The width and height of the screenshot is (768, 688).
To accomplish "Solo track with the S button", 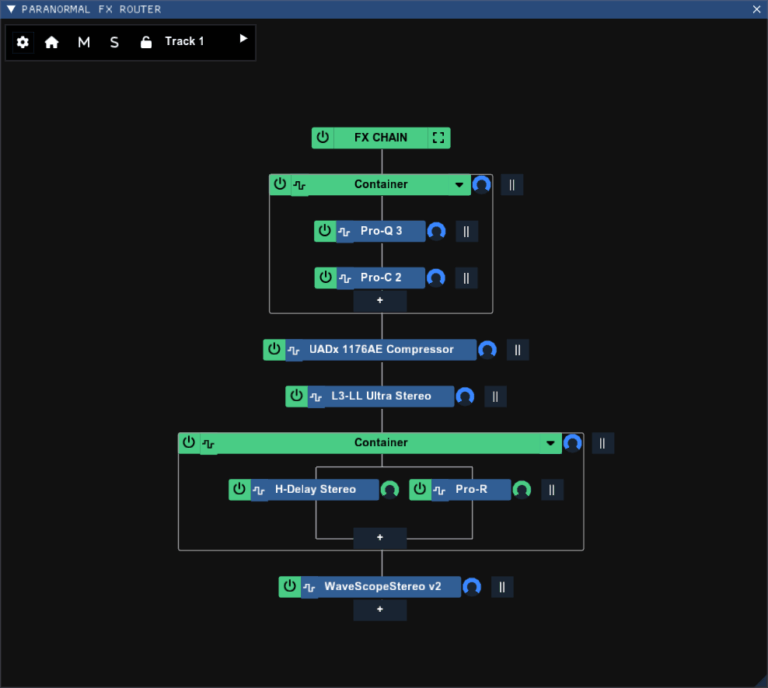I will tap(114, 43).
